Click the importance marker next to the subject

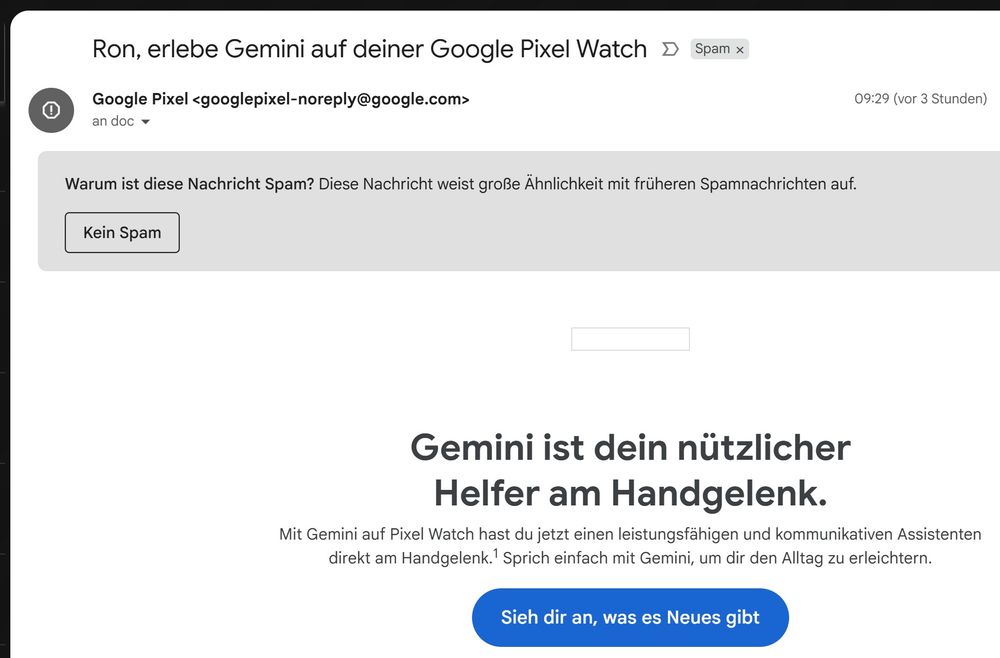pos(670,49)
